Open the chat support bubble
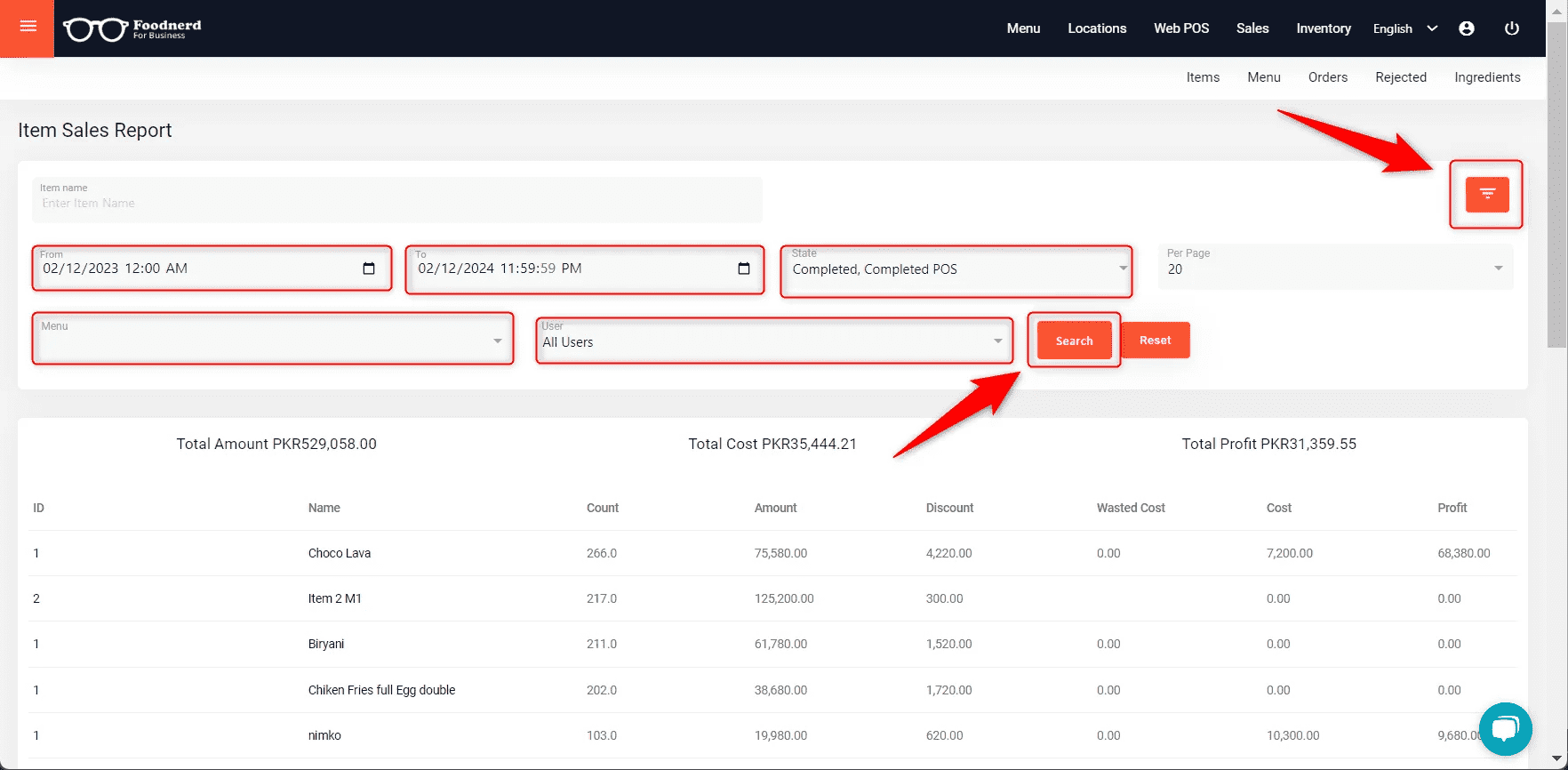 [x=1505, y=729]
